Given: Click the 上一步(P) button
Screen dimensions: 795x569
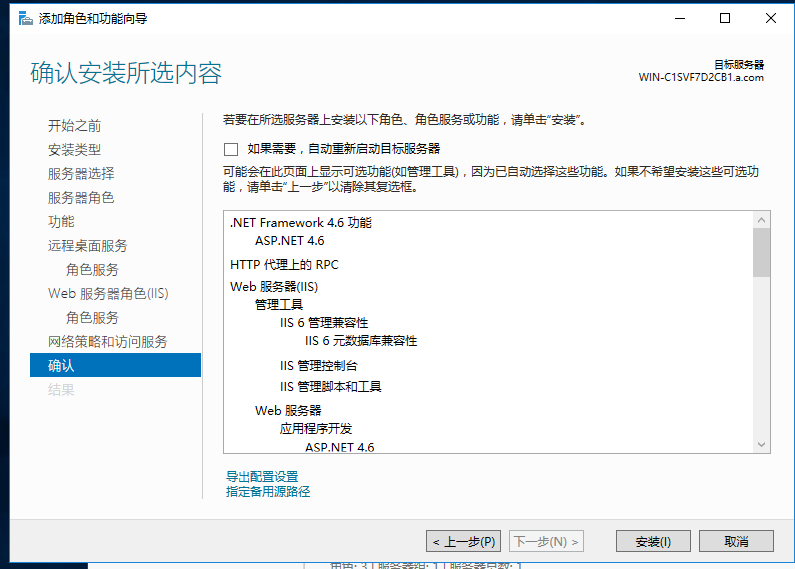Looking at the screenshot, I should tap(463, 541).
